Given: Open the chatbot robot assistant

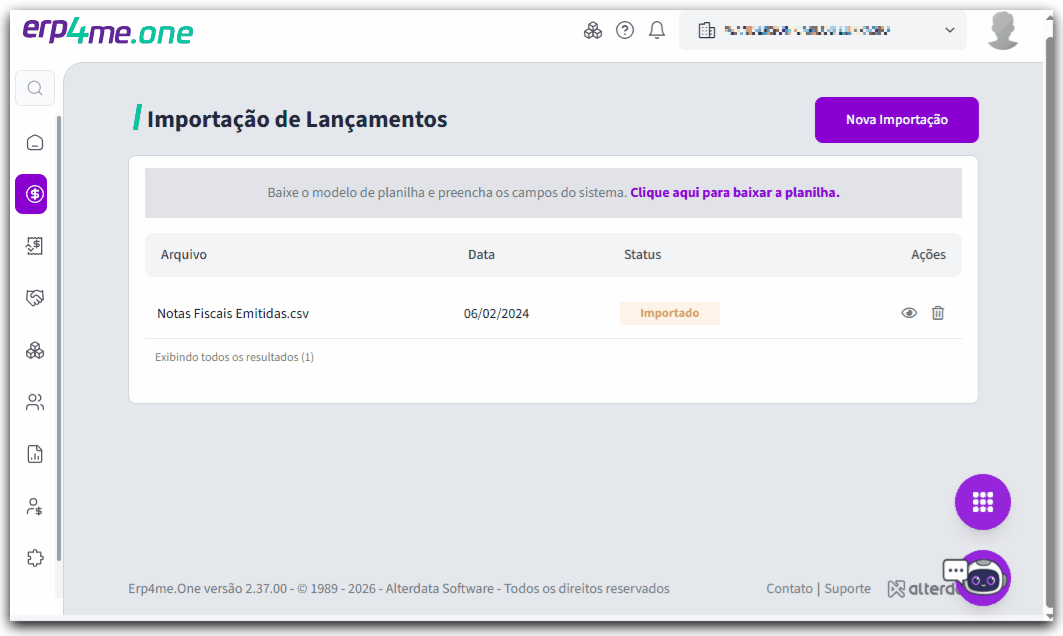Looking at the screenshot, I should click(984, 578).
